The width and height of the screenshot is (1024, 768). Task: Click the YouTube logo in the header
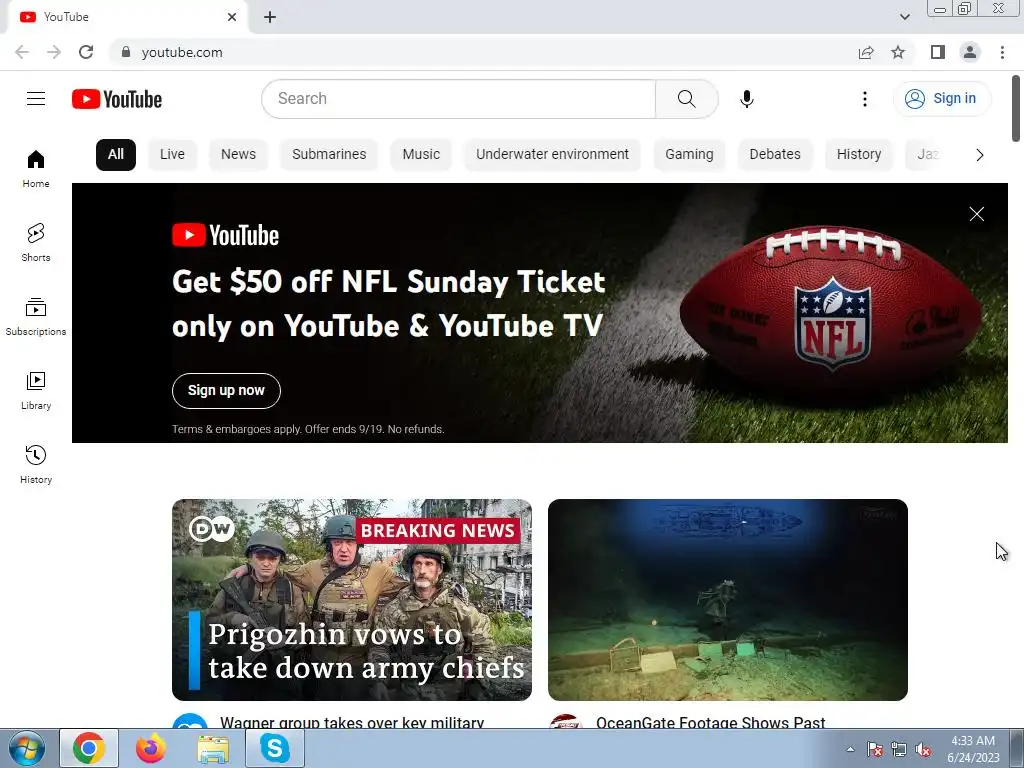tap(117, 99)
